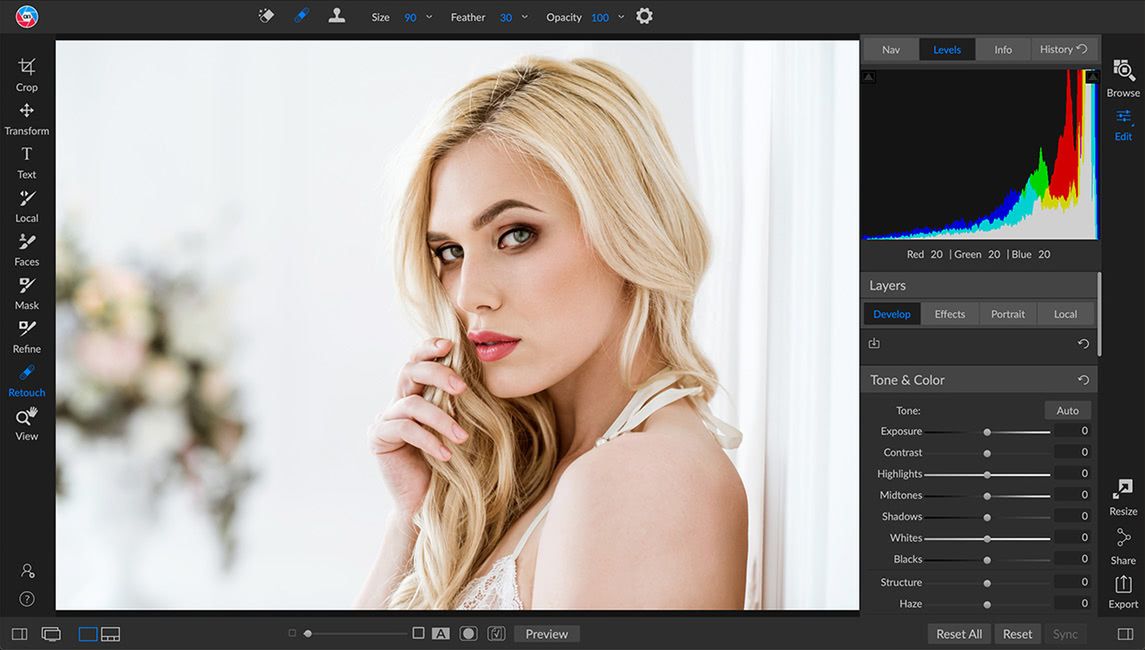Click the Reset All button
Viewport: 1145px width, 650px height.
tap(959, 634)
